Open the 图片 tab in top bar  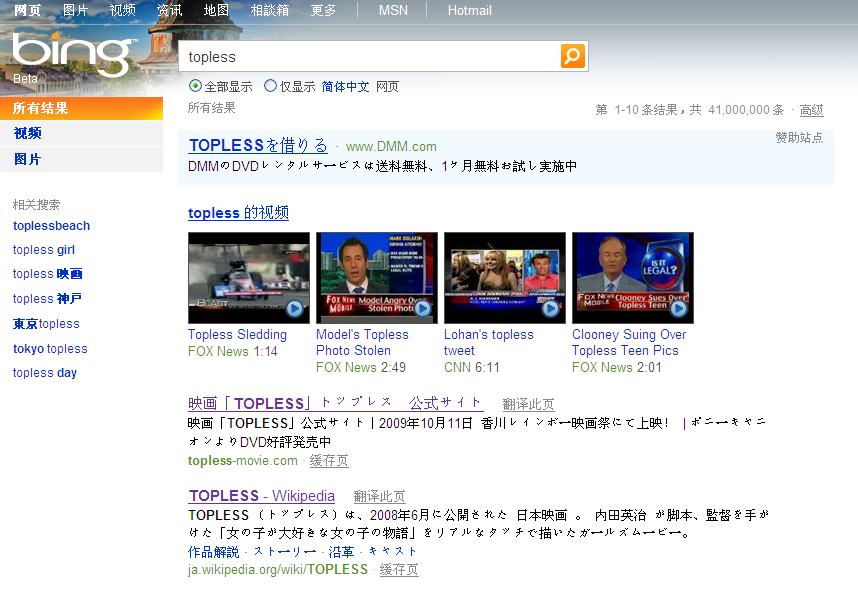tap(75, 10)
